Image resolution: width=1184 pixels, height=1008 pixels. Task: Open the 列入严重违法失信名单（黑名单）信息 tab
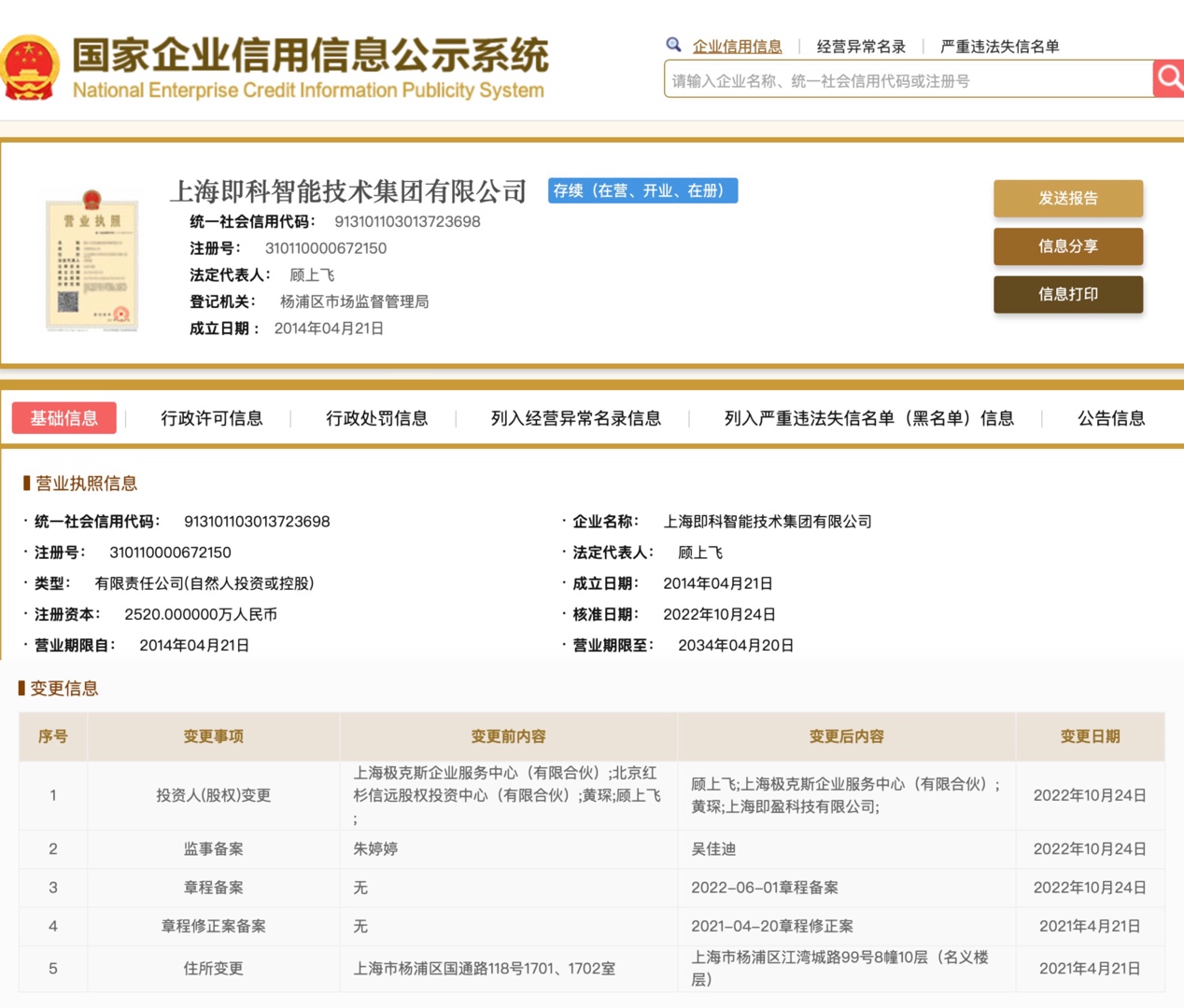tap(868, 418)
